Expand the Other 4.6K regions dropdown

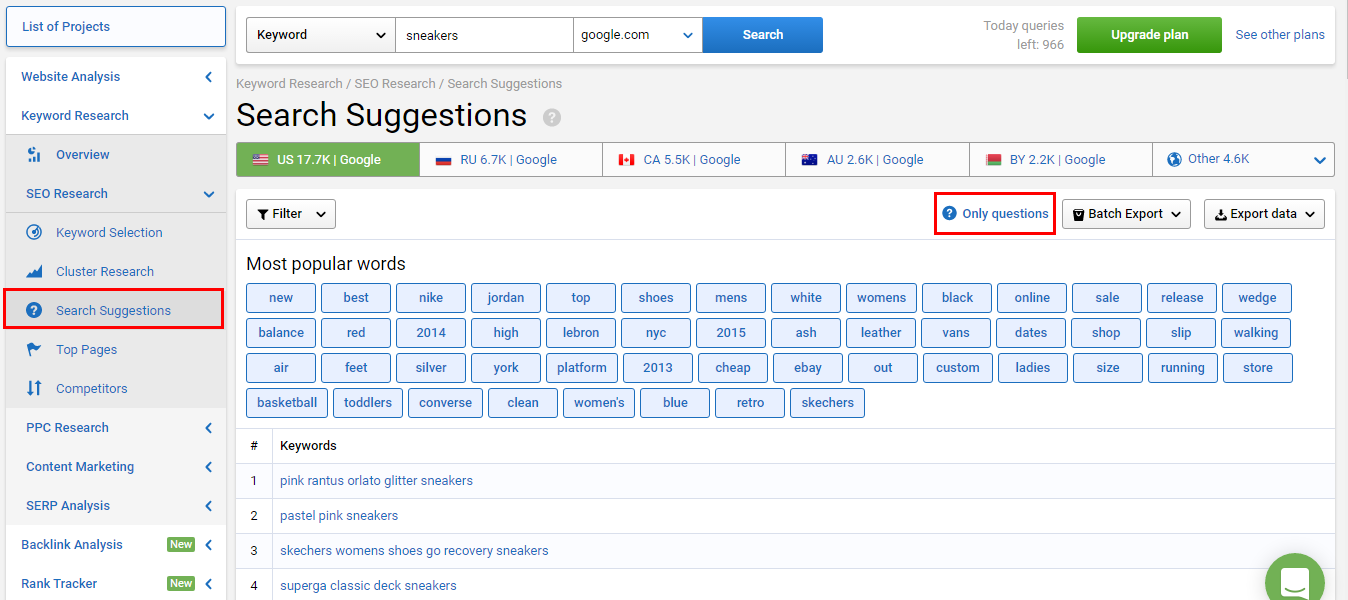tap(1319, 160)
